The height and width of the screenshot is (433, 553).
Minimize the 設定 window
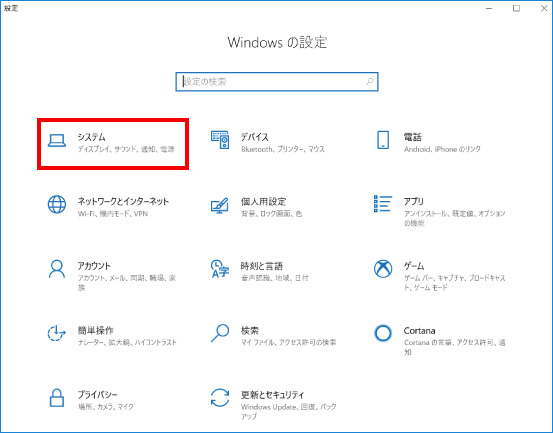pos(489,8)
